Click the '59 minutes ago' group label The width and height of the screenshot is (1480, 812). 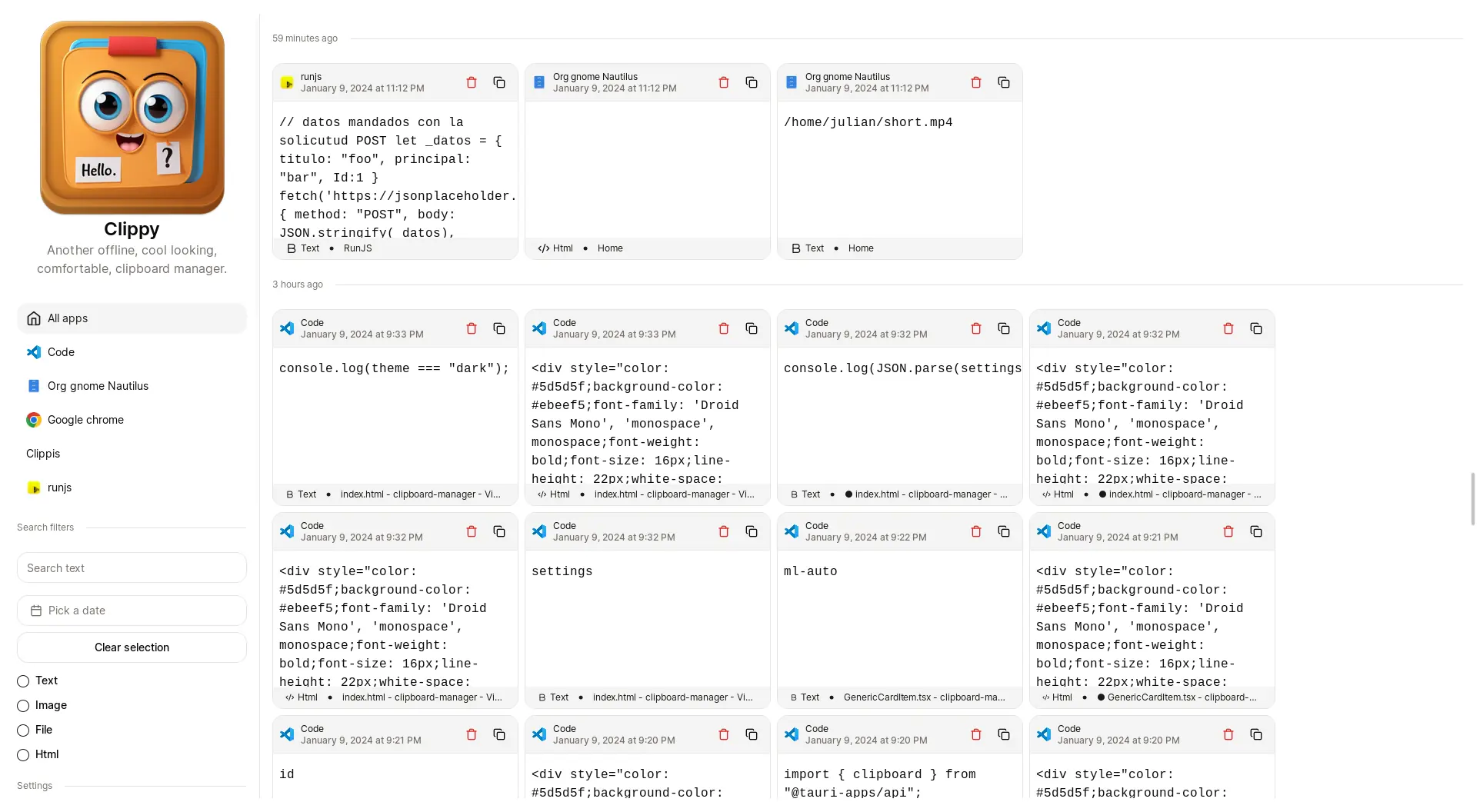305,38
